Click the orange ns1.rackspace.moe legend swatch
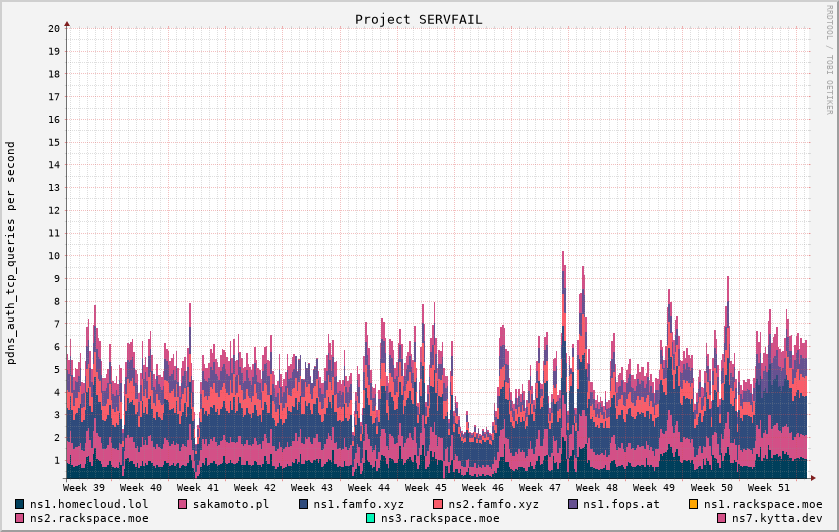 tap(694, 504)
